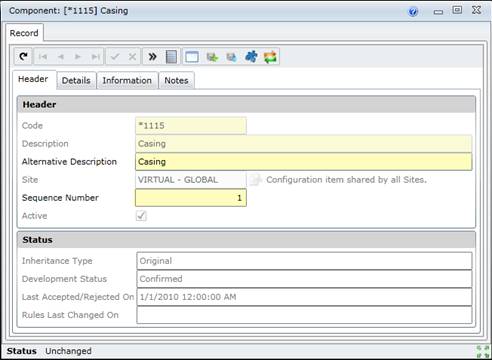Click the refresh arrow icon in the toolbar
Viewport: 492px width, 360px height.
[x=23, y=57]
